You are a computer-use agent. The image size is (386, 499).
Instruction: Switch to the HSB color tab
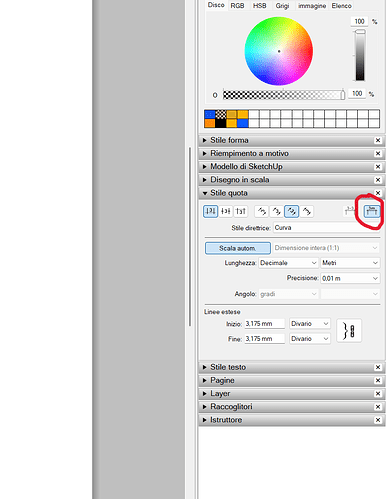pos(259,6)
